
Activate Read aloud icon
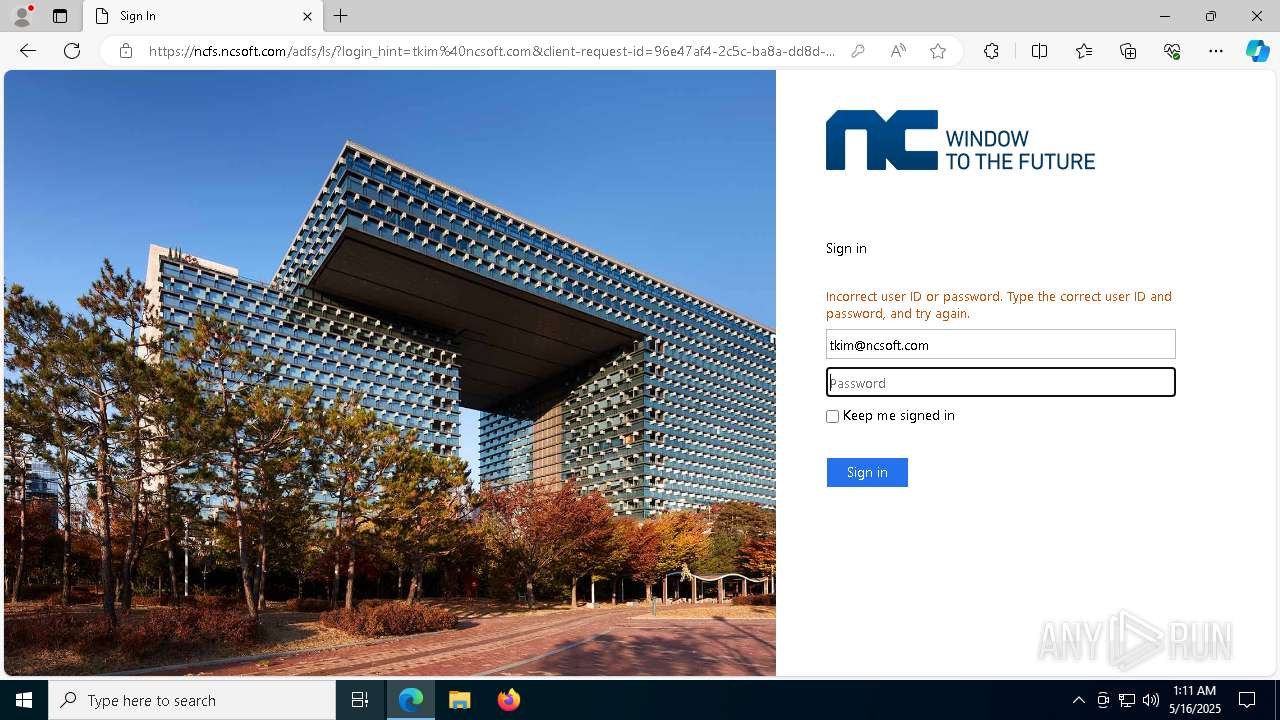pyautogui.click(x=898, y=51)
